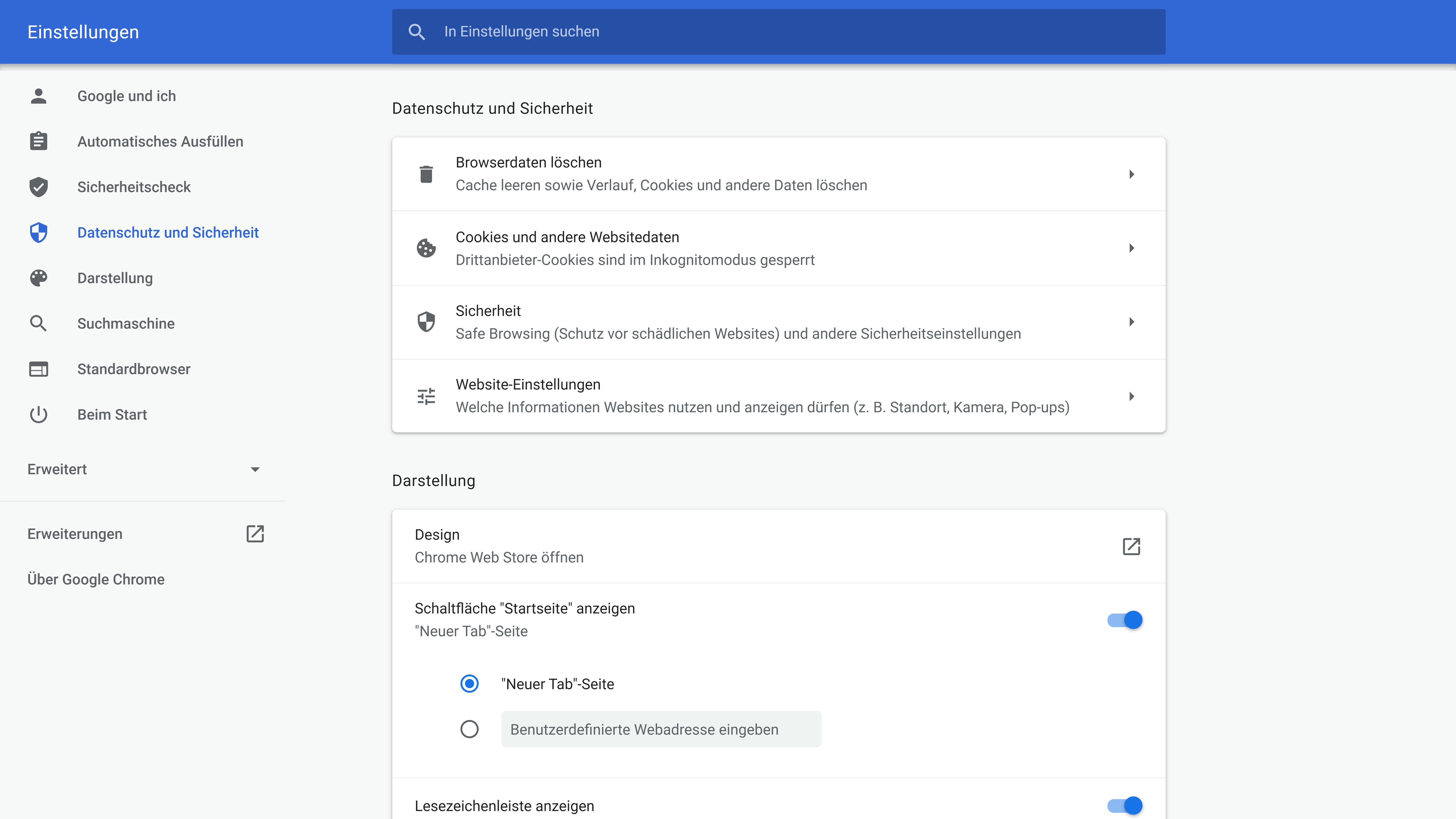Click the Datenschutz und Sicherheit shield icon
The image size is (1456, 819).
(x=38, y=232)
